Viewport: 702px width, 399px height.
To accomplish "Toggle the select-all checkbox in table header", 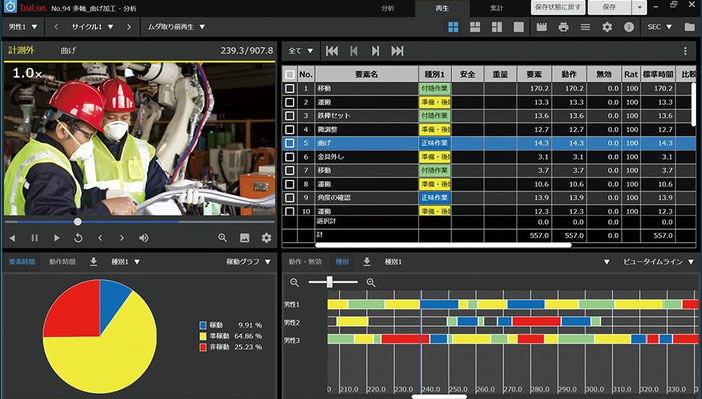I will click(x=290, y=75).
